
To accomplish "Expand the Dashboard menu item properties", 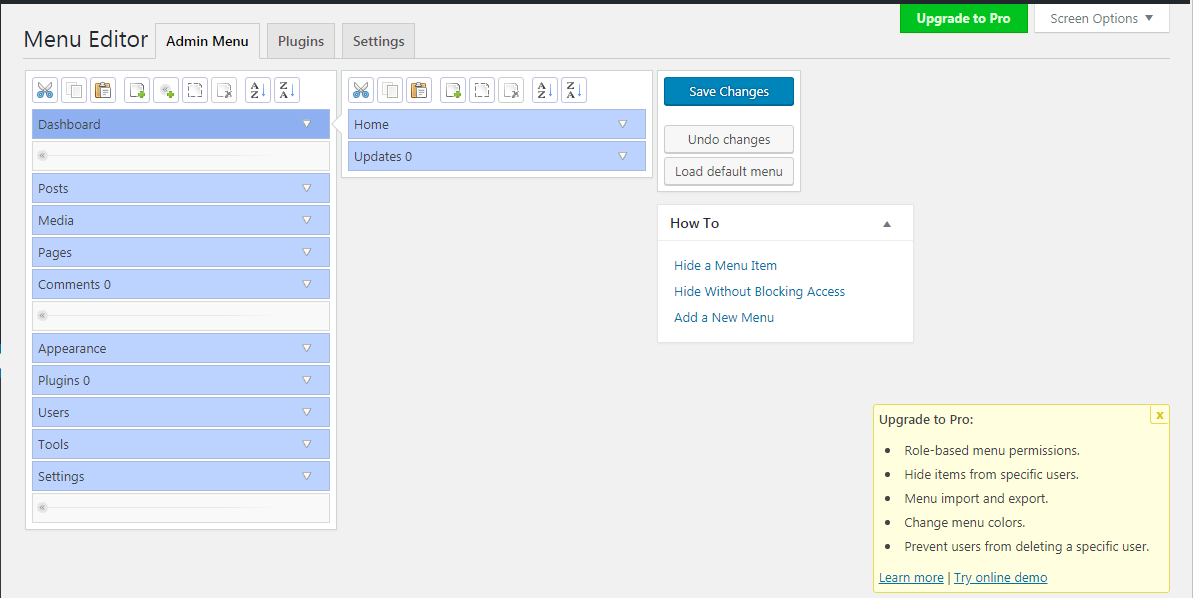I will click(x=307, y=124).
